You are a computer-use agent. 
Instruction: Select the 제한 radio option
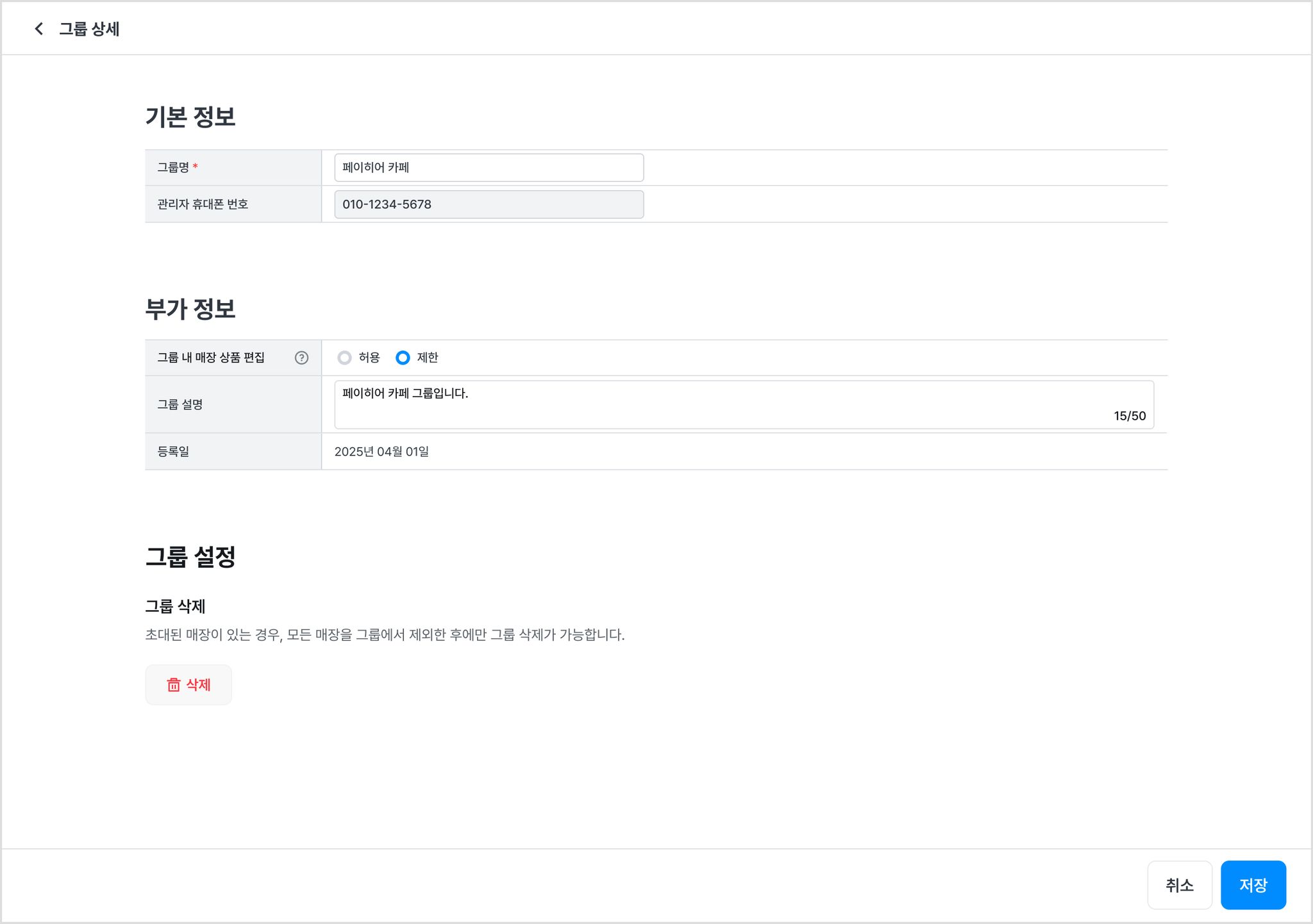click(x=403, y=358)
